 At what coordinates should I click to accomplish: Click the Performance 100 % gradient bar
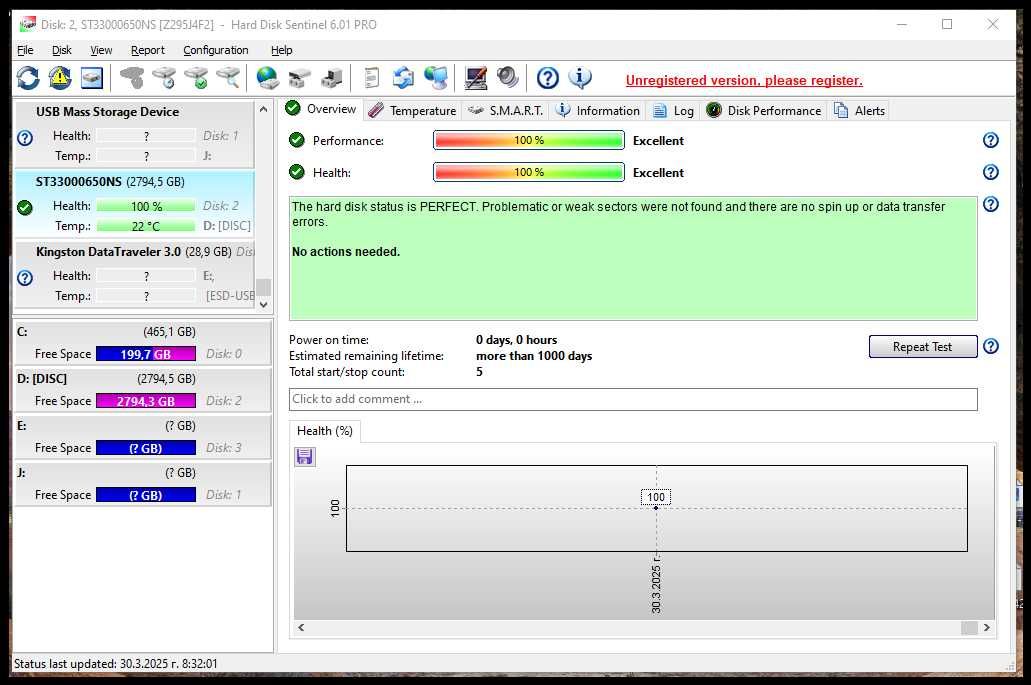tap(529, 140)
